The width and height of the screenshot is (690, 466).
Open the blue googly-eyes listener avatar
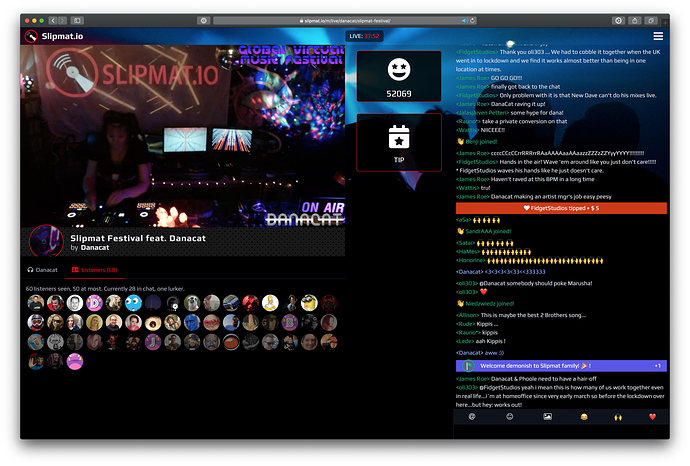133,303
